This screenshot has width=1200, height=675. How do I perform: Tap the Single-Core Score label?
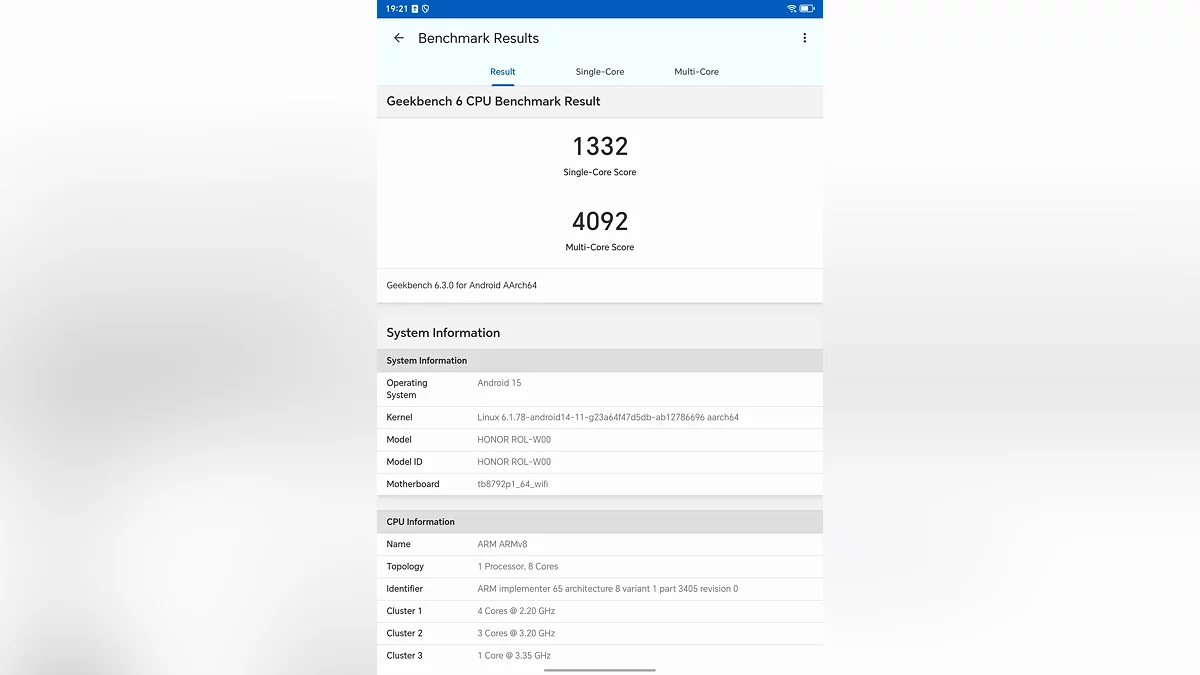click(600, 172)
